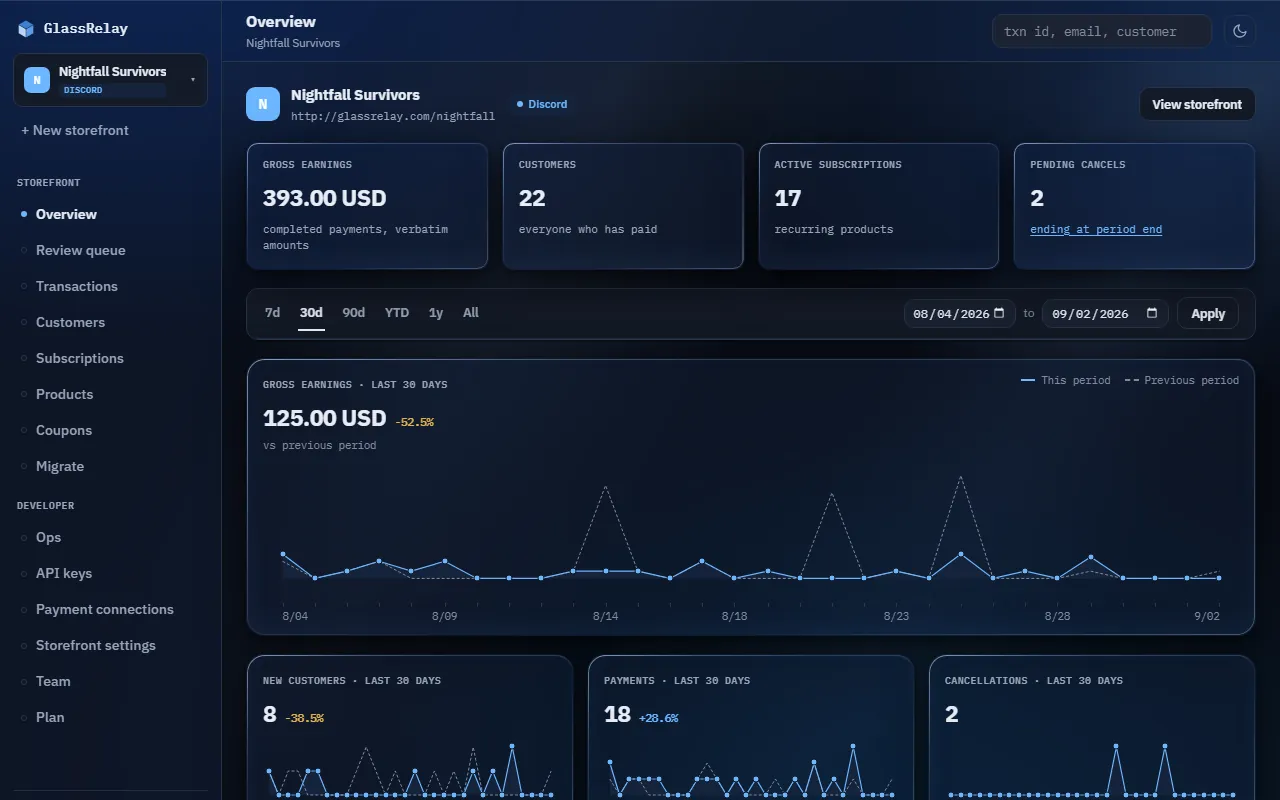The height and width of the screenshot is (800, 1280).
Task: Open the glassrelay.com/nightfall URL
Action: (x=393, y=116)
